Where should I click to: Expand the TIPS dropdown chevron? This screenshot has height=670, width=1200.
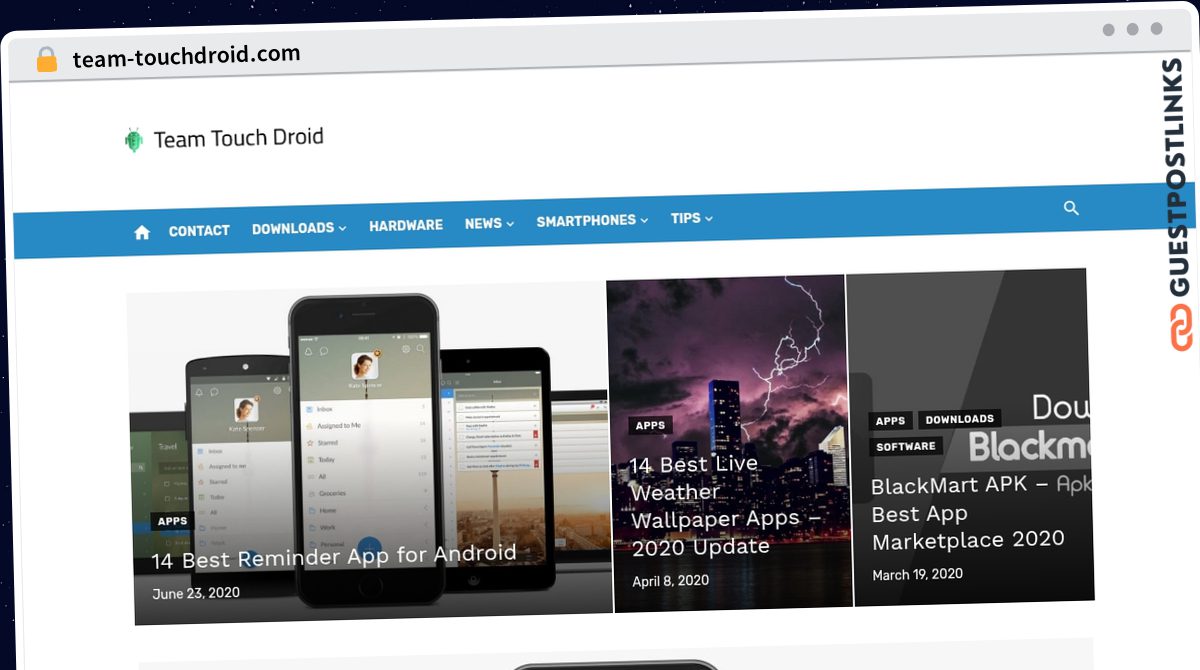click(709, 217)
